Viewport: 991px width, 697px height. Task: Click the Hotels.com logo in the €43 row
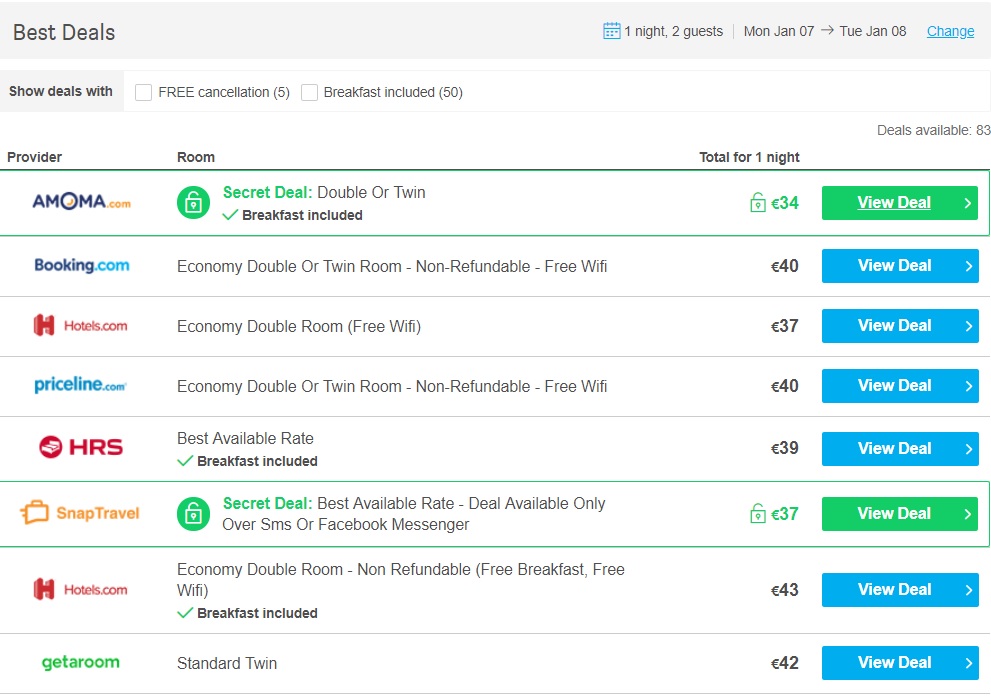click(x=80, y=590)
